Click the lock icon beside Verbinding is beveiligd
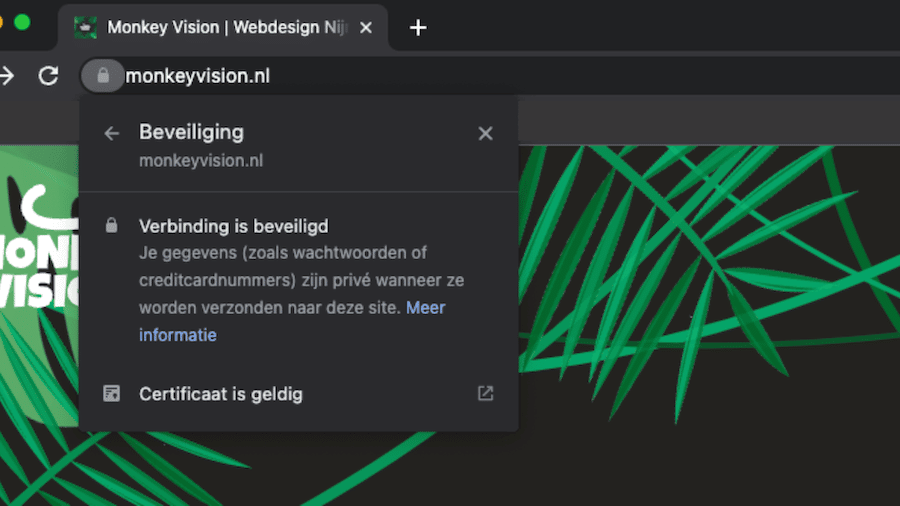The image size is (900, 506). coord(111,225)
